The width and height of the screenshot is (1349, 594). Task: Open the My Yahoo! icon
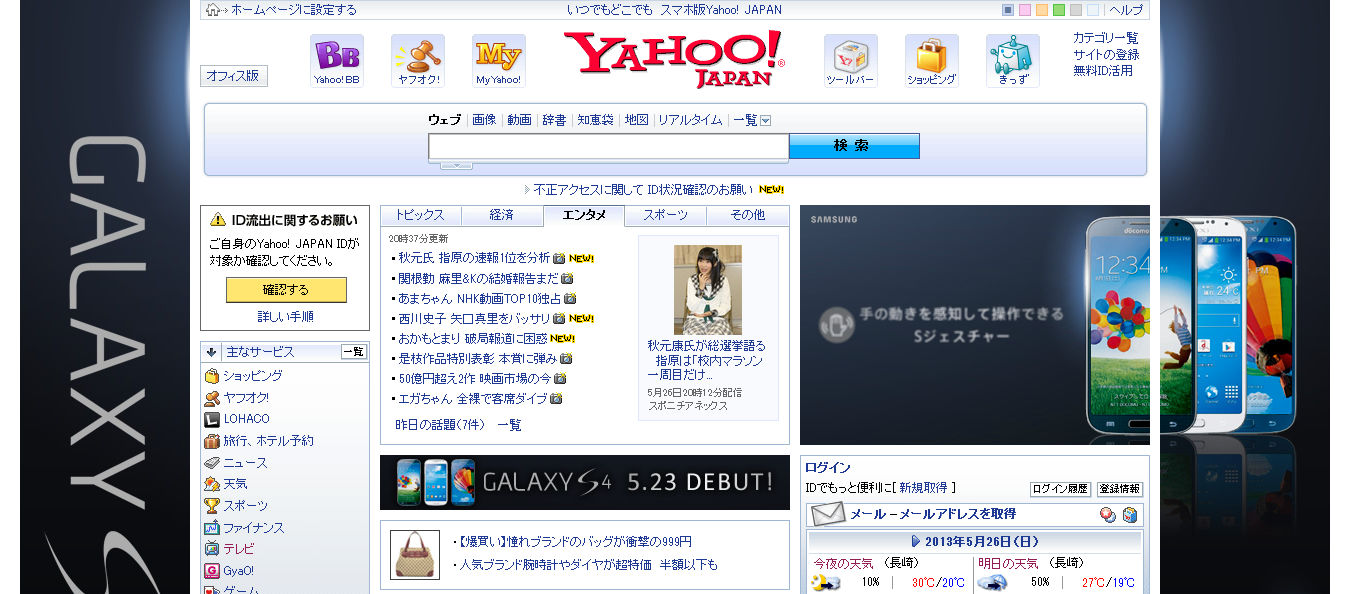tap(498, 60)
